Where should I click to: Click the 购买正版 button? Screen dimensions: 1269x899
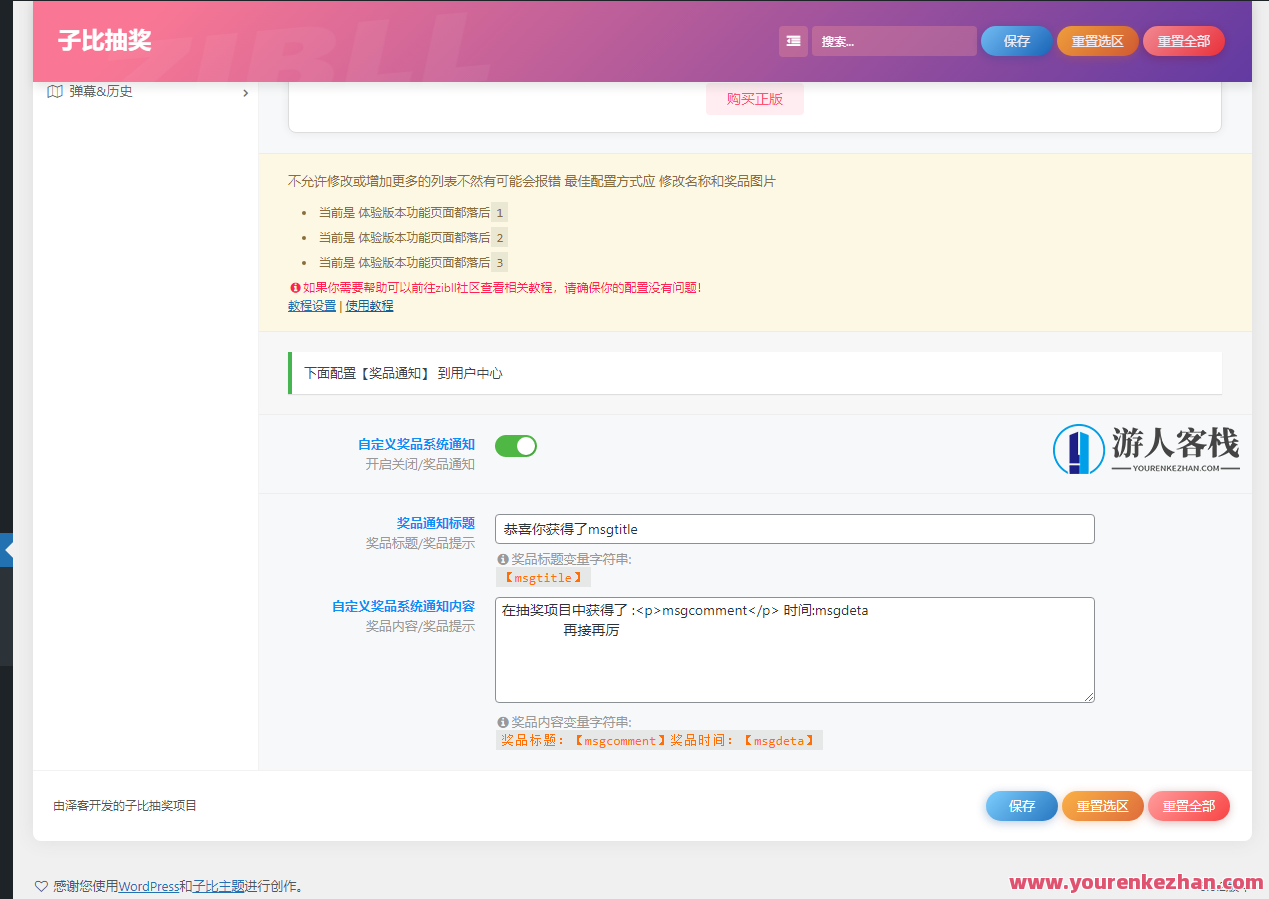[755, 99]
